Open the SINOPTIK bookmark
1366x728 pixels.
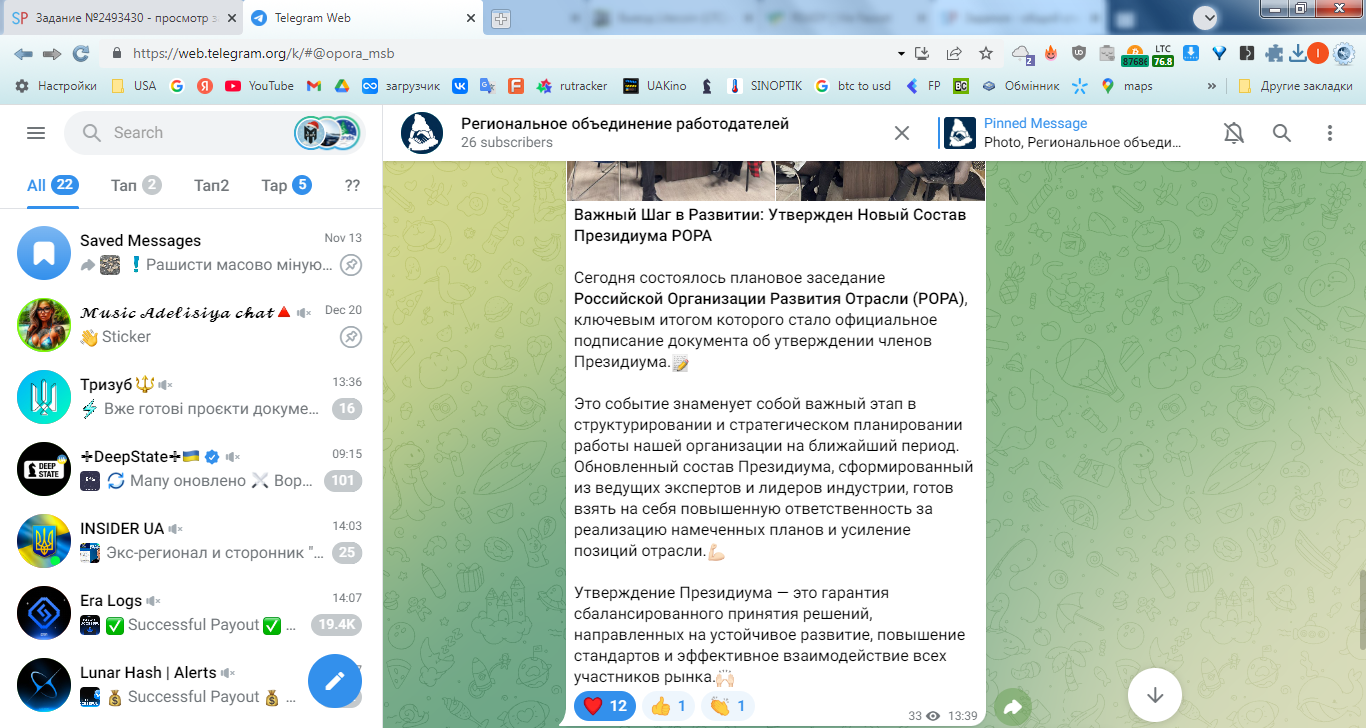[x=765, y=86]
